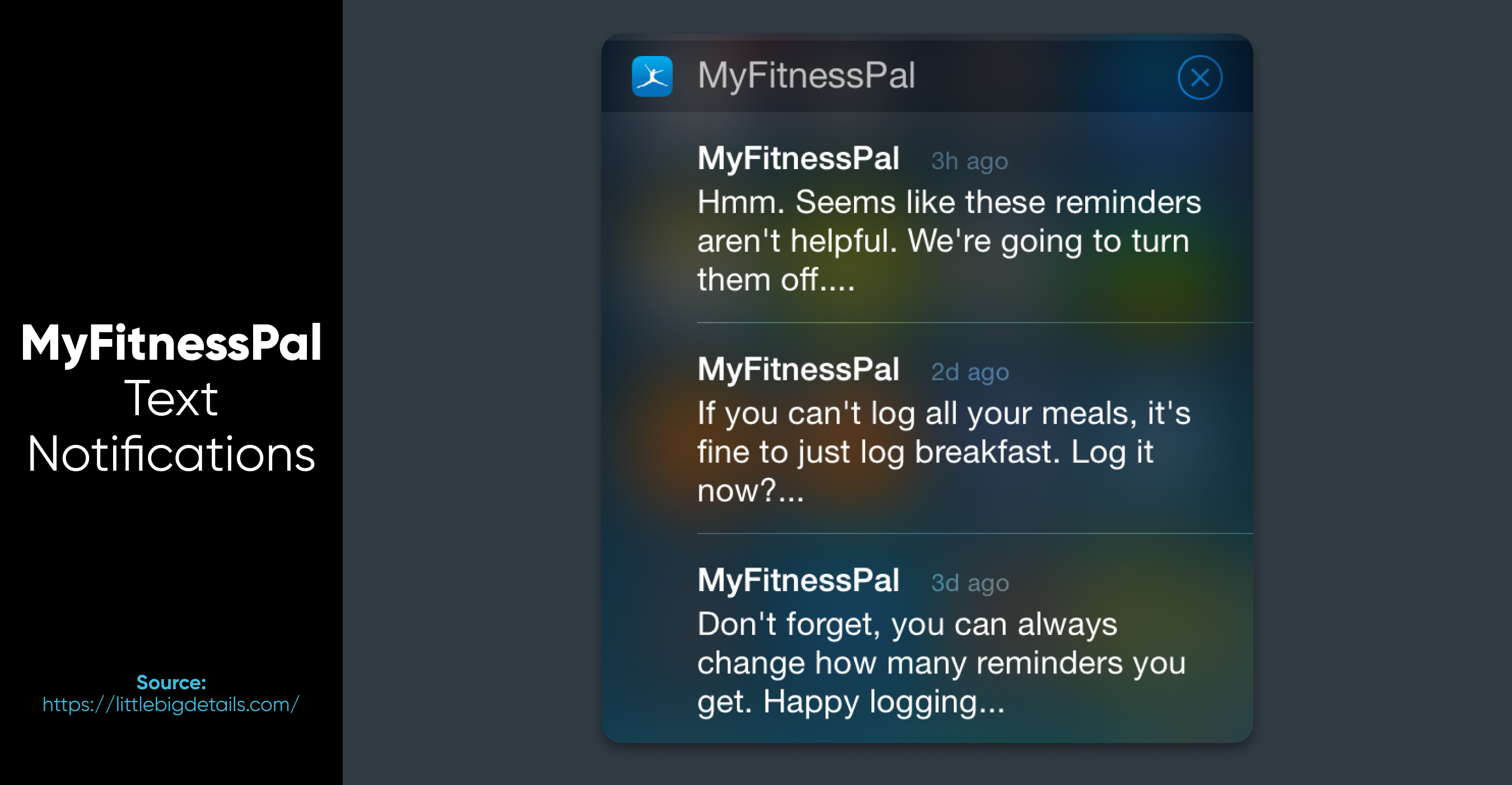
Task: Click the 'Source:' label
Action: tap(171, 682)
